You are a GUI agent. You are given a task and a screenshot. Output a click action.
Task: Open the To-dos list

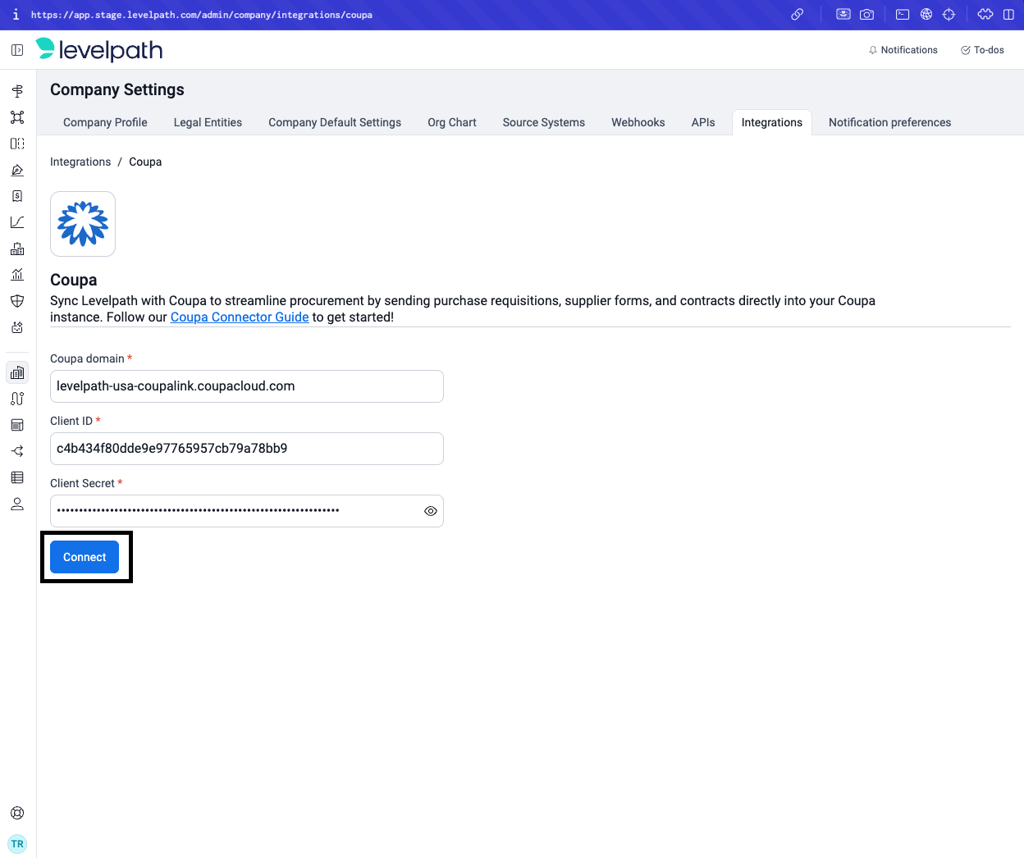click(x=982, y=50)
